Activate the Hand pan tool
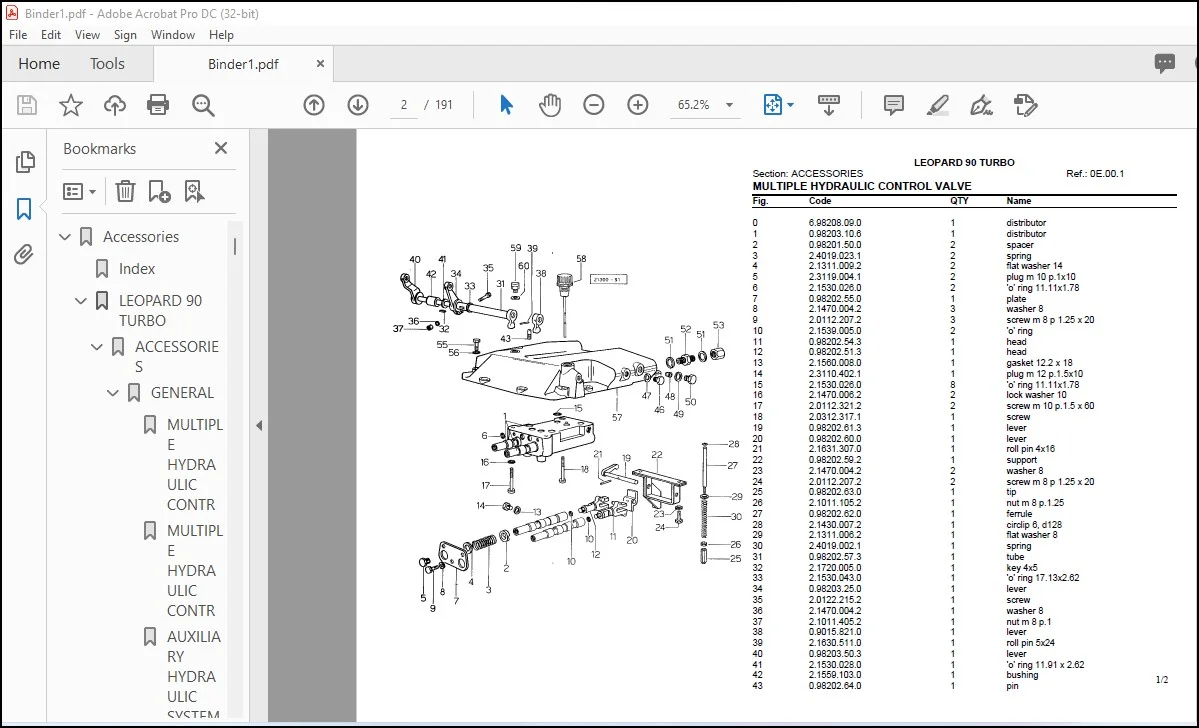Image resolution: width=1199 pixels, height=728 pixels. (x=549, y=105)
